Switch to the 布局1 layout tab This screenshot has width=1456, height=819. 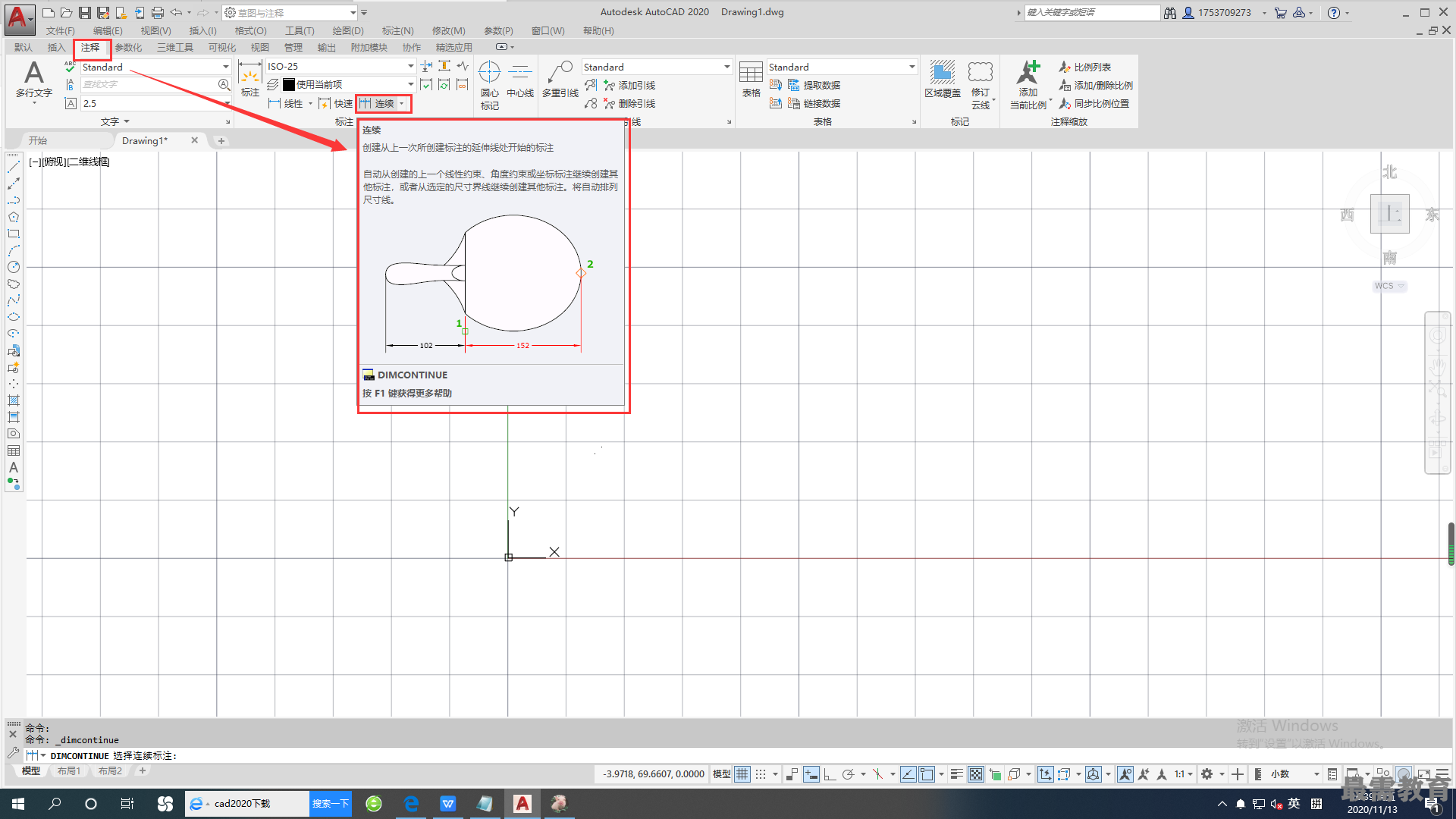point(68,770)
